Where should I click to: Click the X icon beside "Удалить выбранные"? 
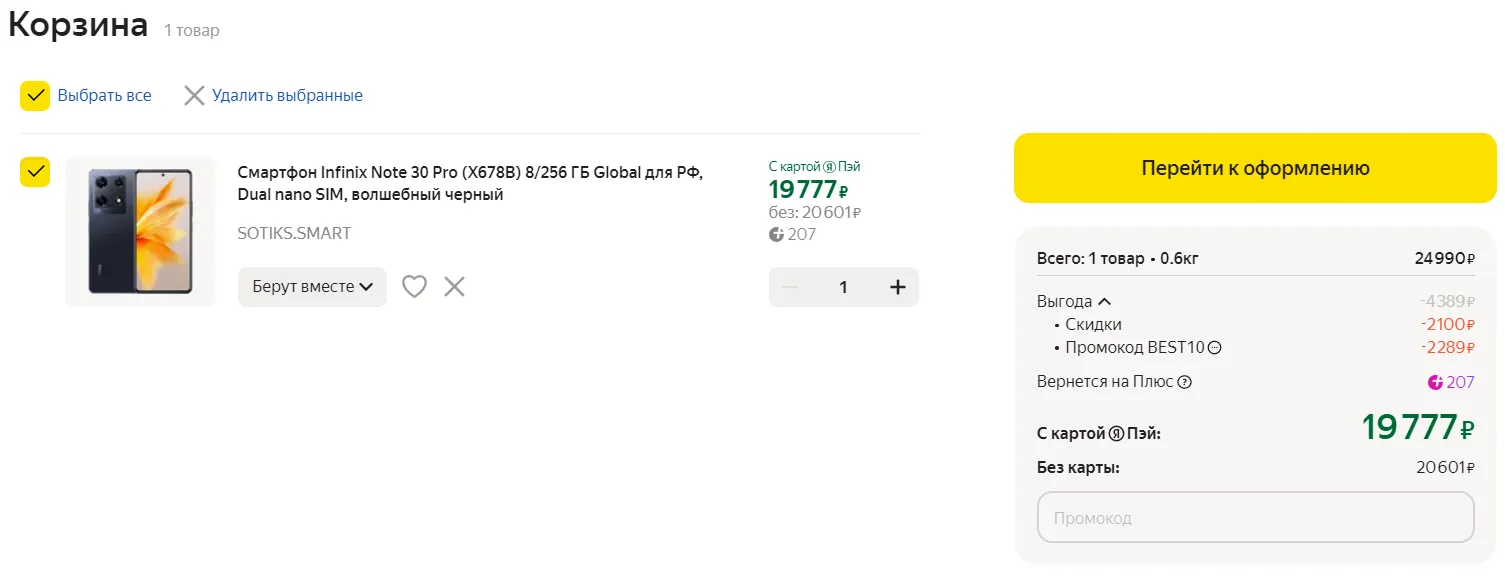point(194,96)
